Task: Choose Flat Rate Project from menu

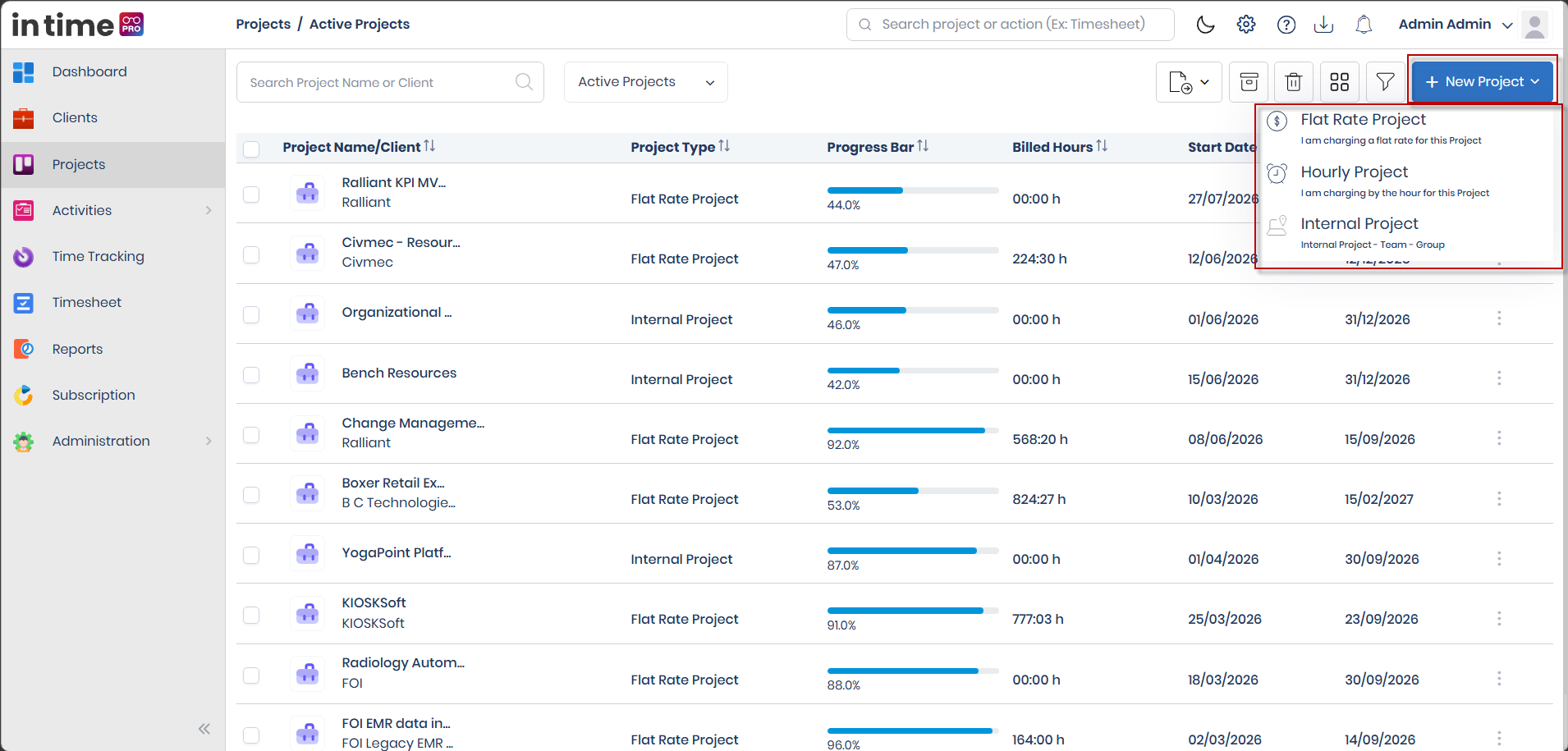Action: (1408, 129)
